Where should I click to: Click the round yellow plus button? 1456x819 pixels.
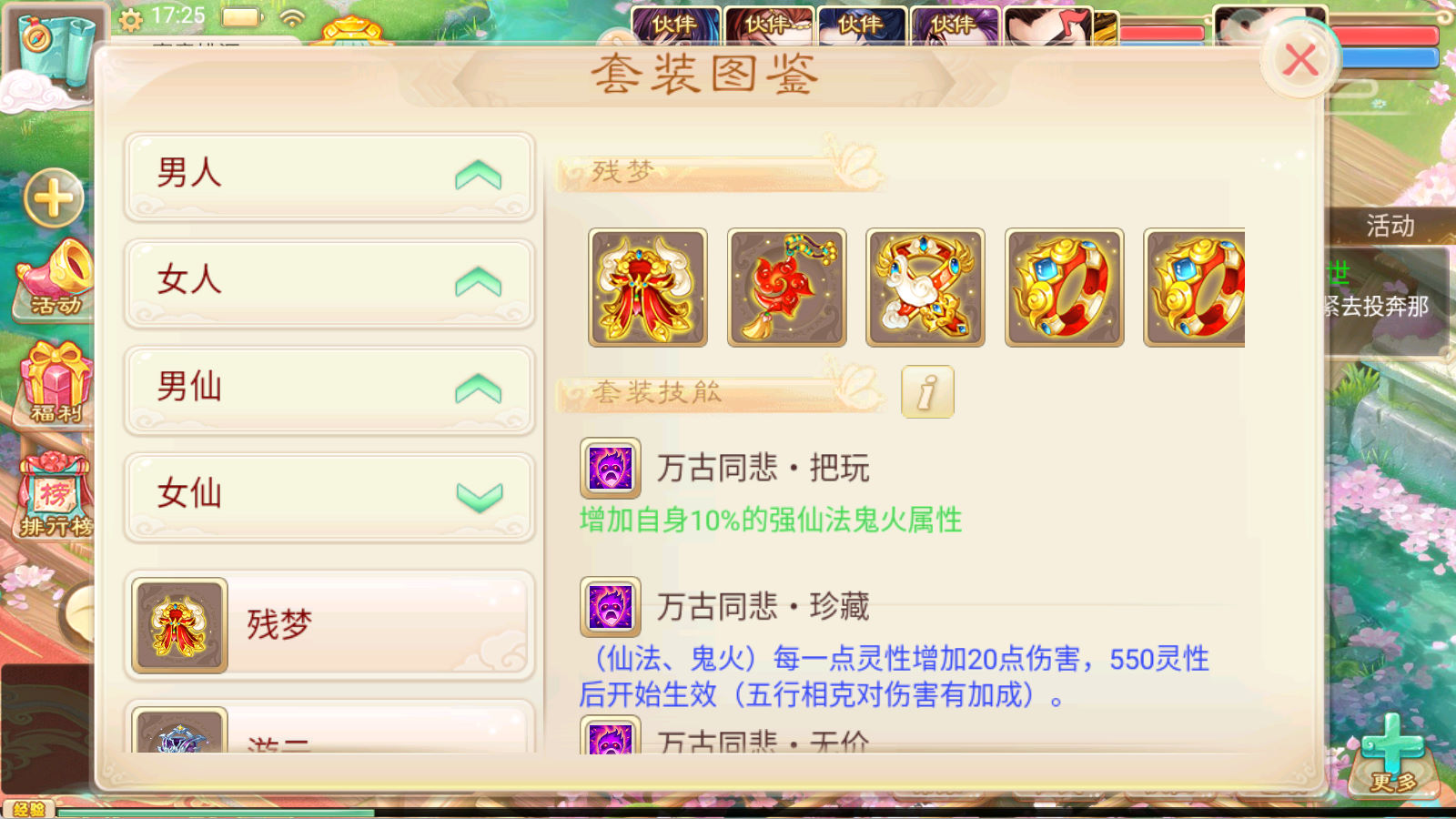[x=54, y=198]
